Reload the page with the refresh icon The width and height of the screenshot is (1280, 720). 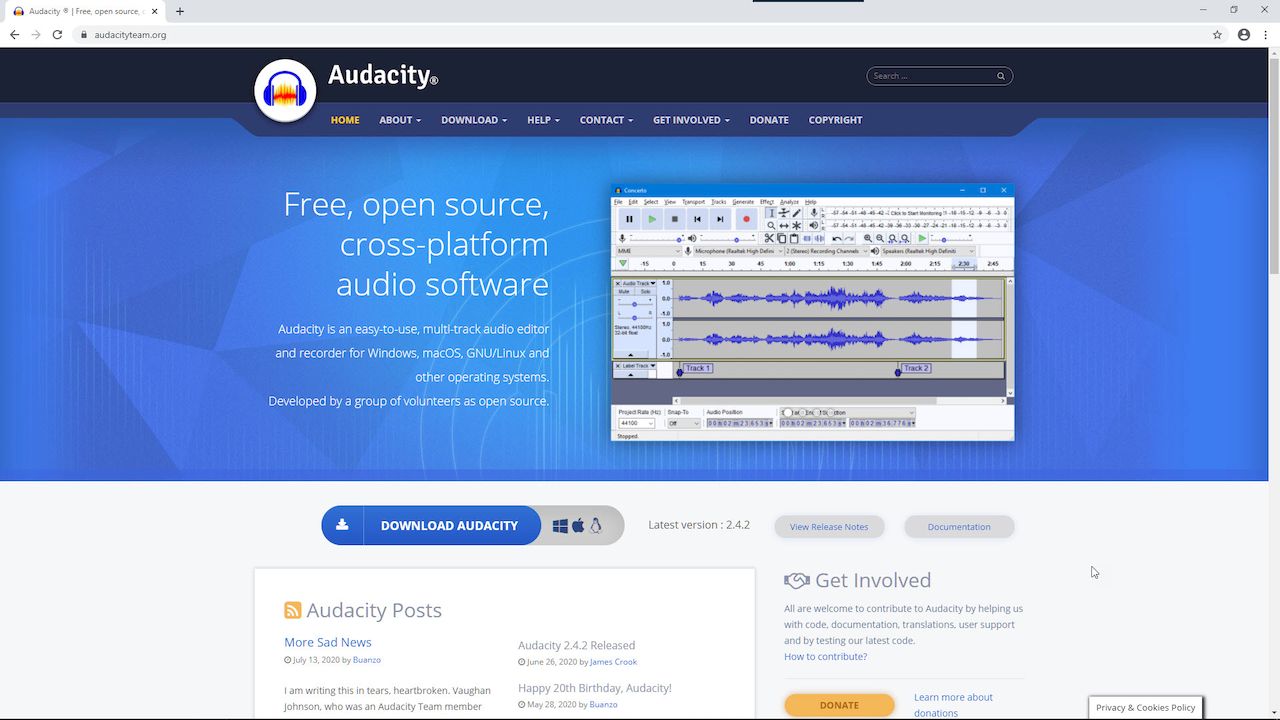[x=57, y=34]
